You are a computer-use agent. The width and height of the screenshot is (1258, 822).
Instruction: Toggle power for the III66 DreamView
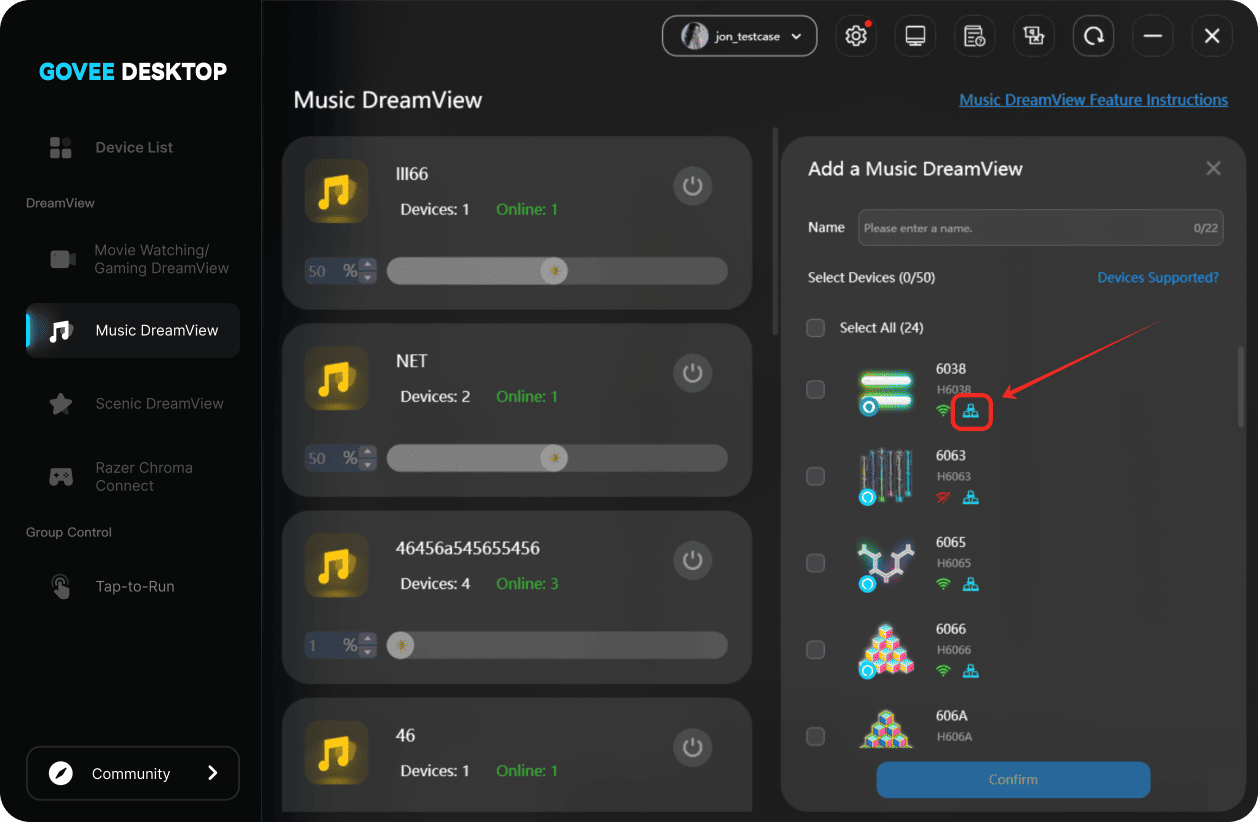[x=692, y=186]
